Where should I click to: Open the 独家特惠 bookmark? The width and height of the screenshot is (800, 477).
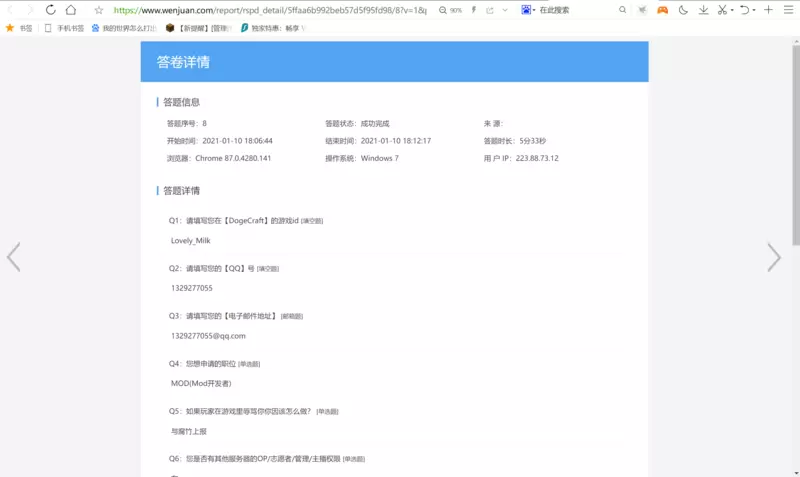click(x=273, y=28)
